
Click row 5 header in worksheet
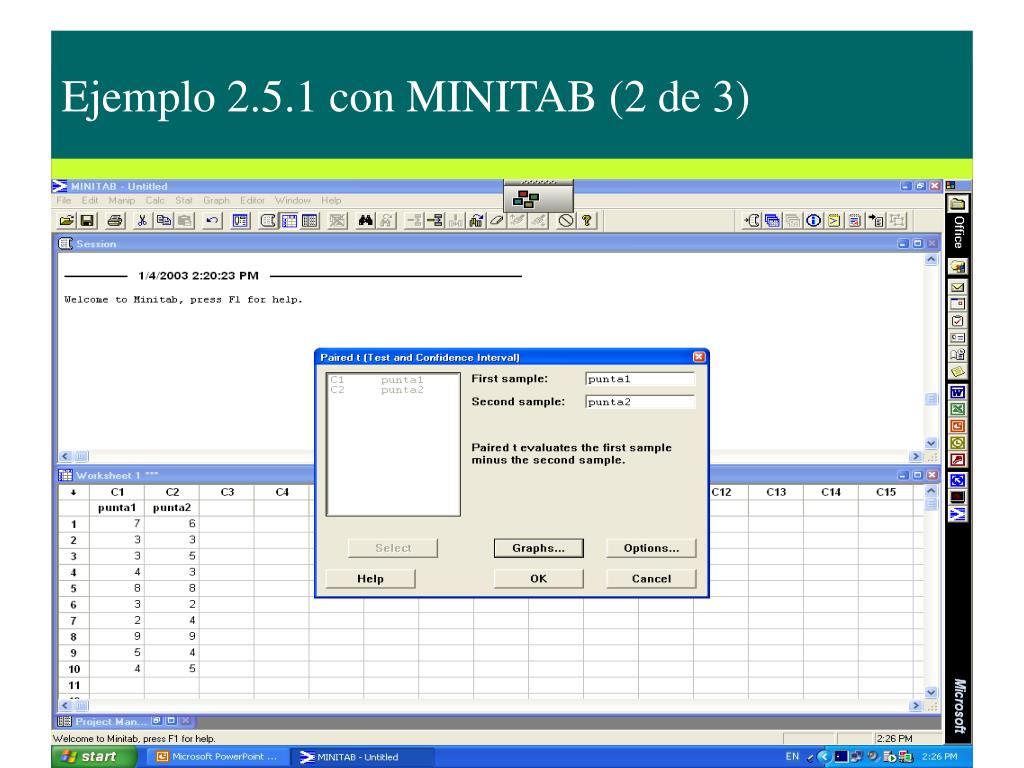click(x=74, y=588)
